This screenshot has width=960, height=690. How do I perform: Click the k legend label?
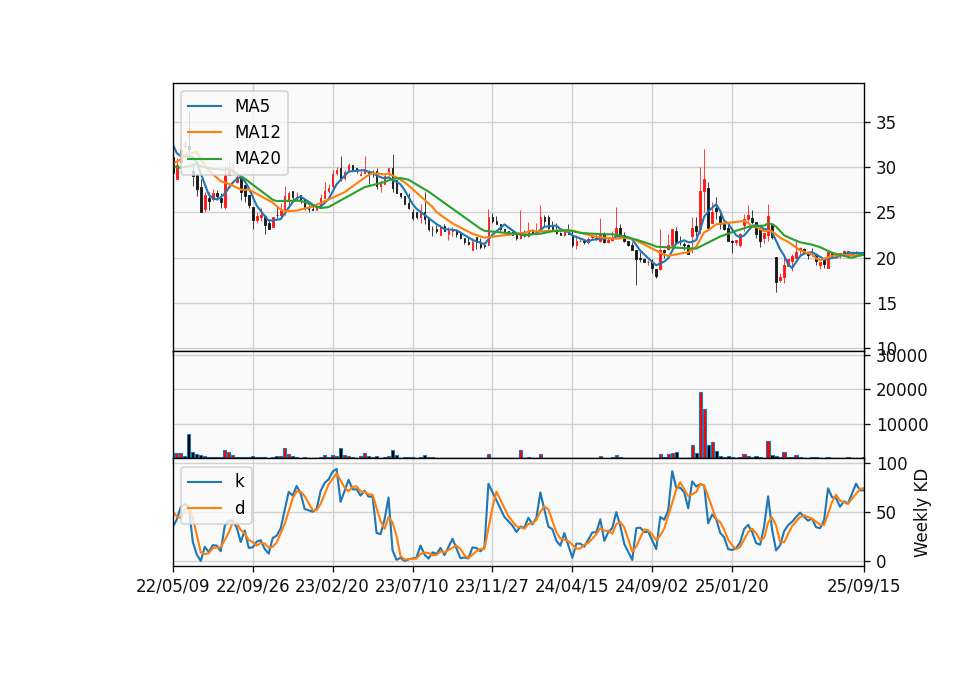point(239,481)
